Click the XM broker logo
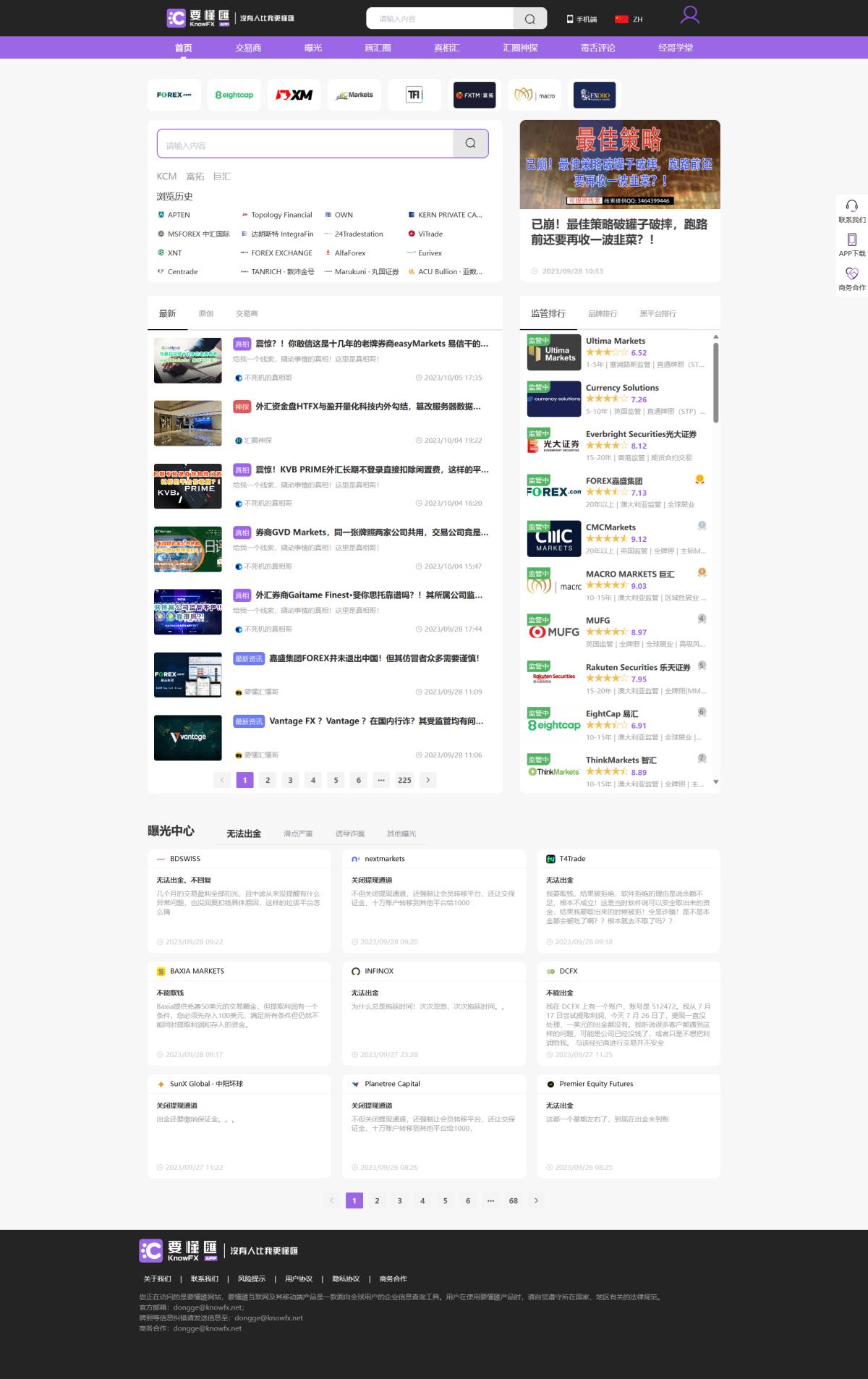 coord(294,95)
